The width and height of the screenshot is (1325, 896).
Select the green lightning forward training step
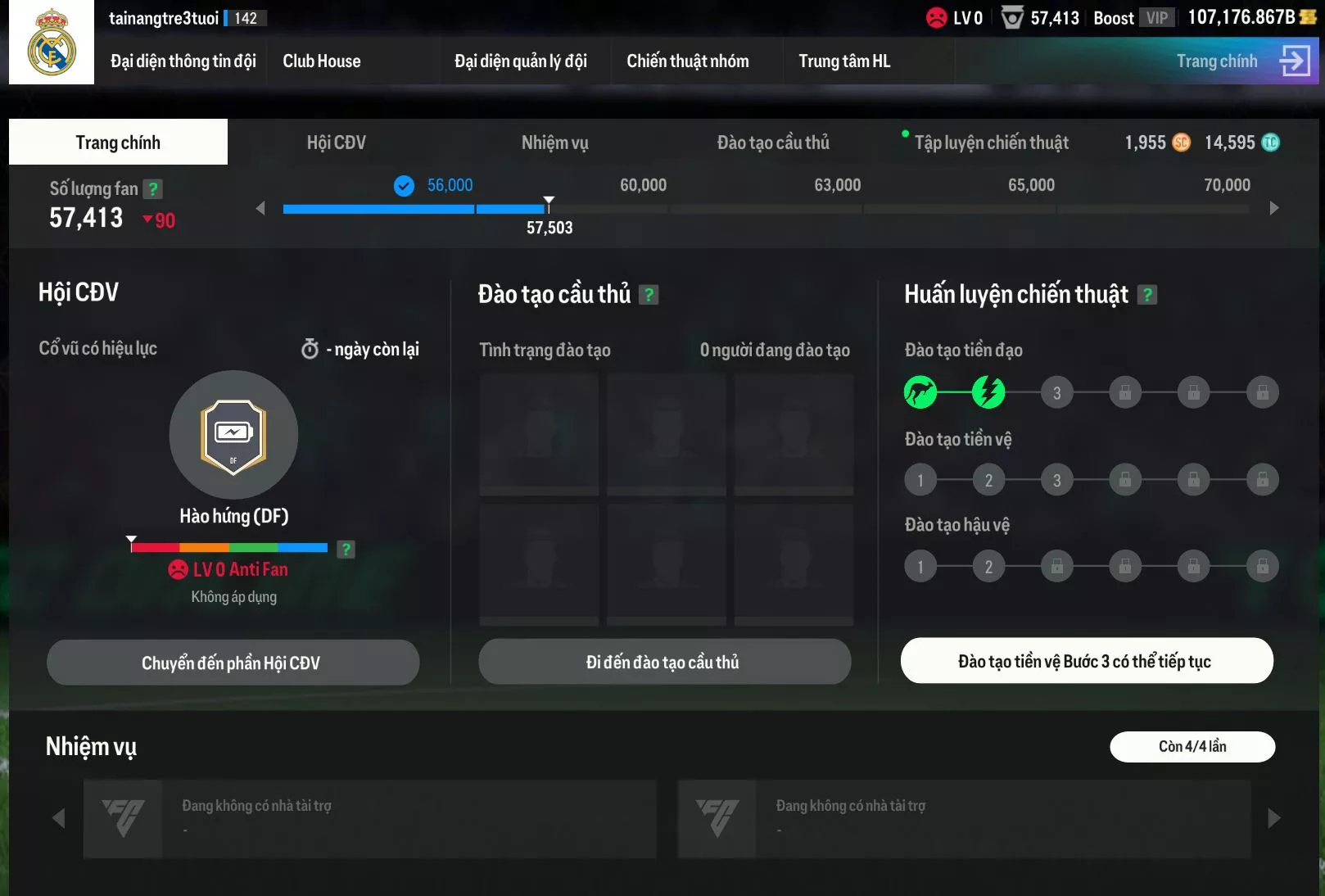(x=988, y=392)
